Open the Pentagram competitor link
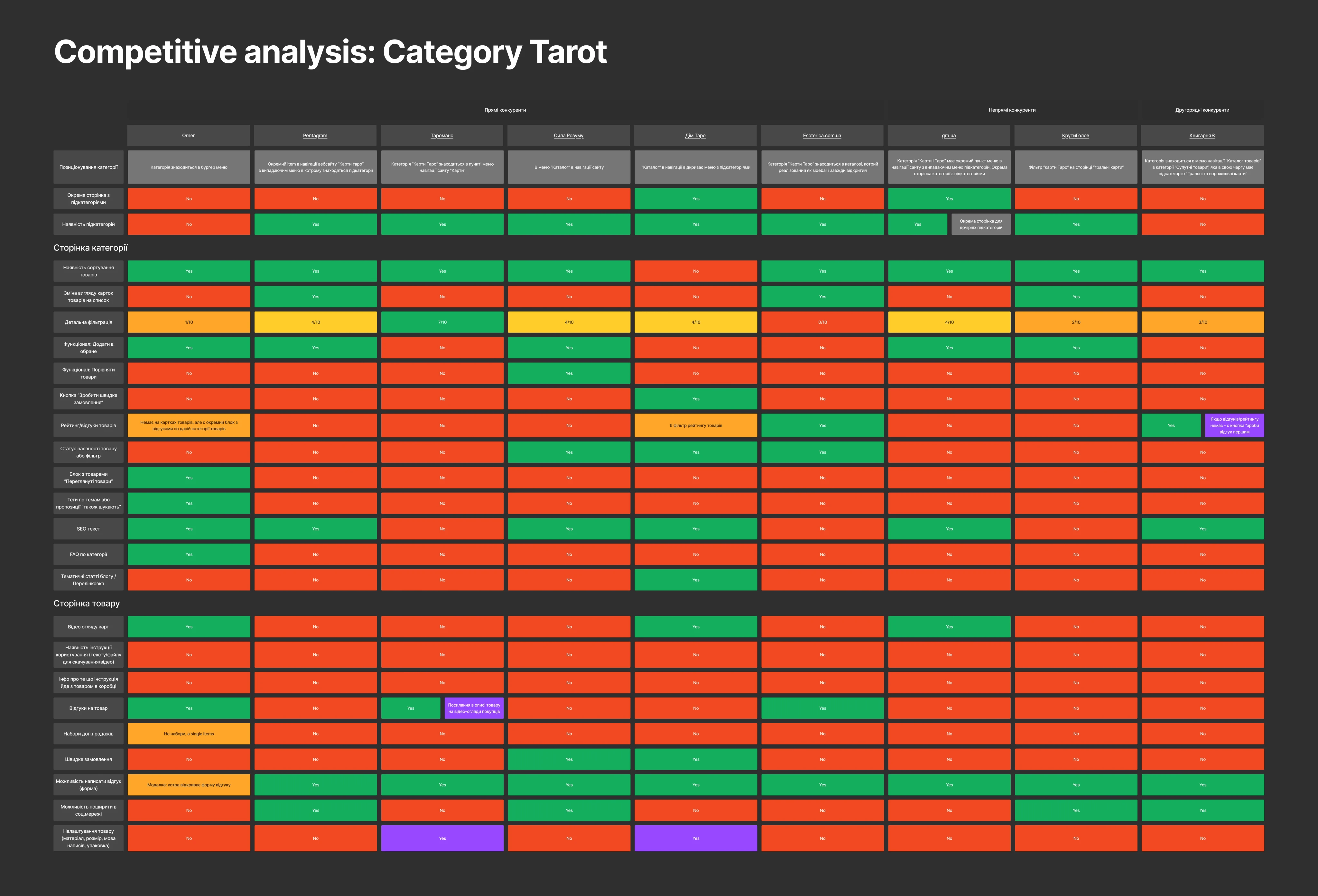1318x896 pixels. click(x=315, y=135)
